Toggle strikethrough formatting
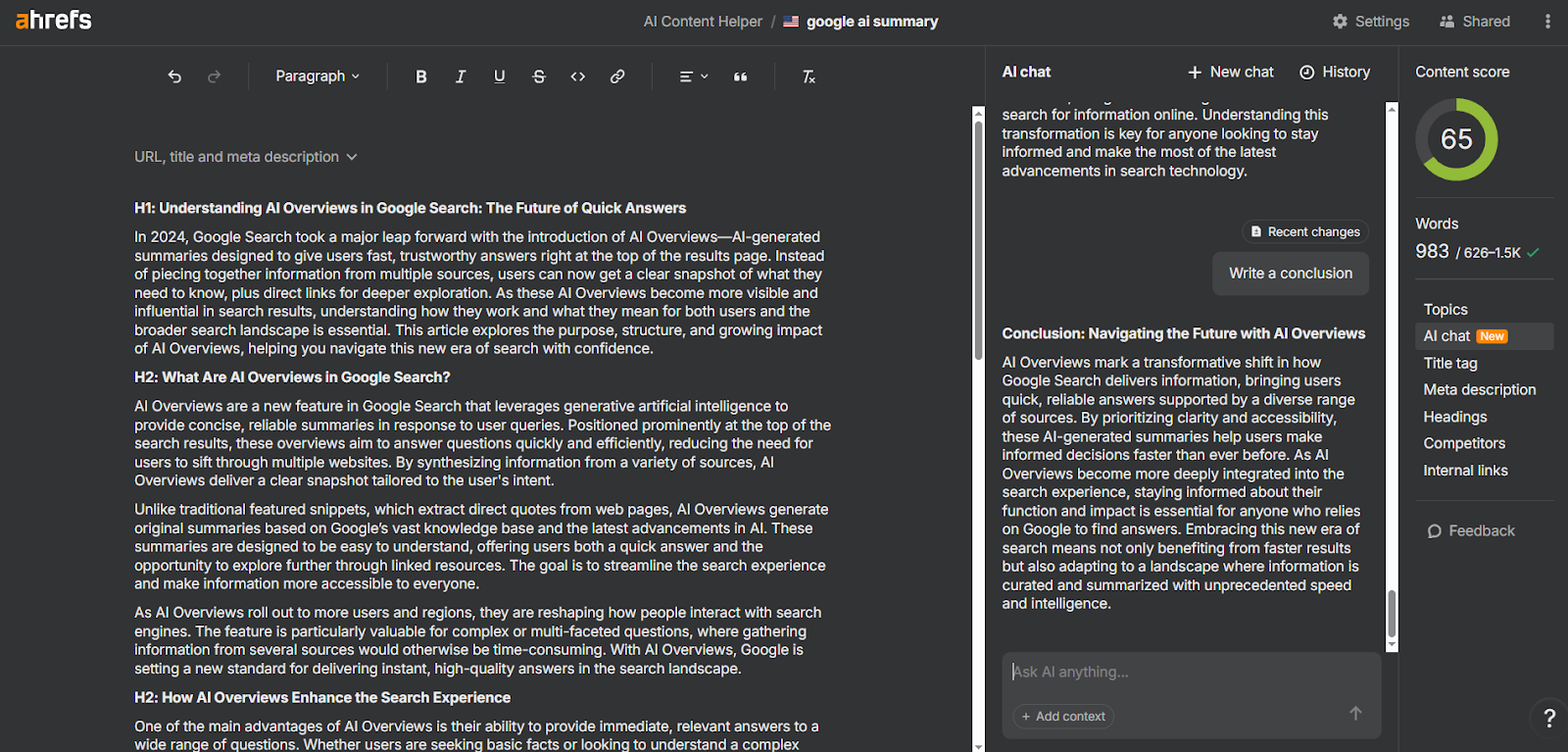Viewport: 1568px width, 752px height. click(x=539, y=76)
